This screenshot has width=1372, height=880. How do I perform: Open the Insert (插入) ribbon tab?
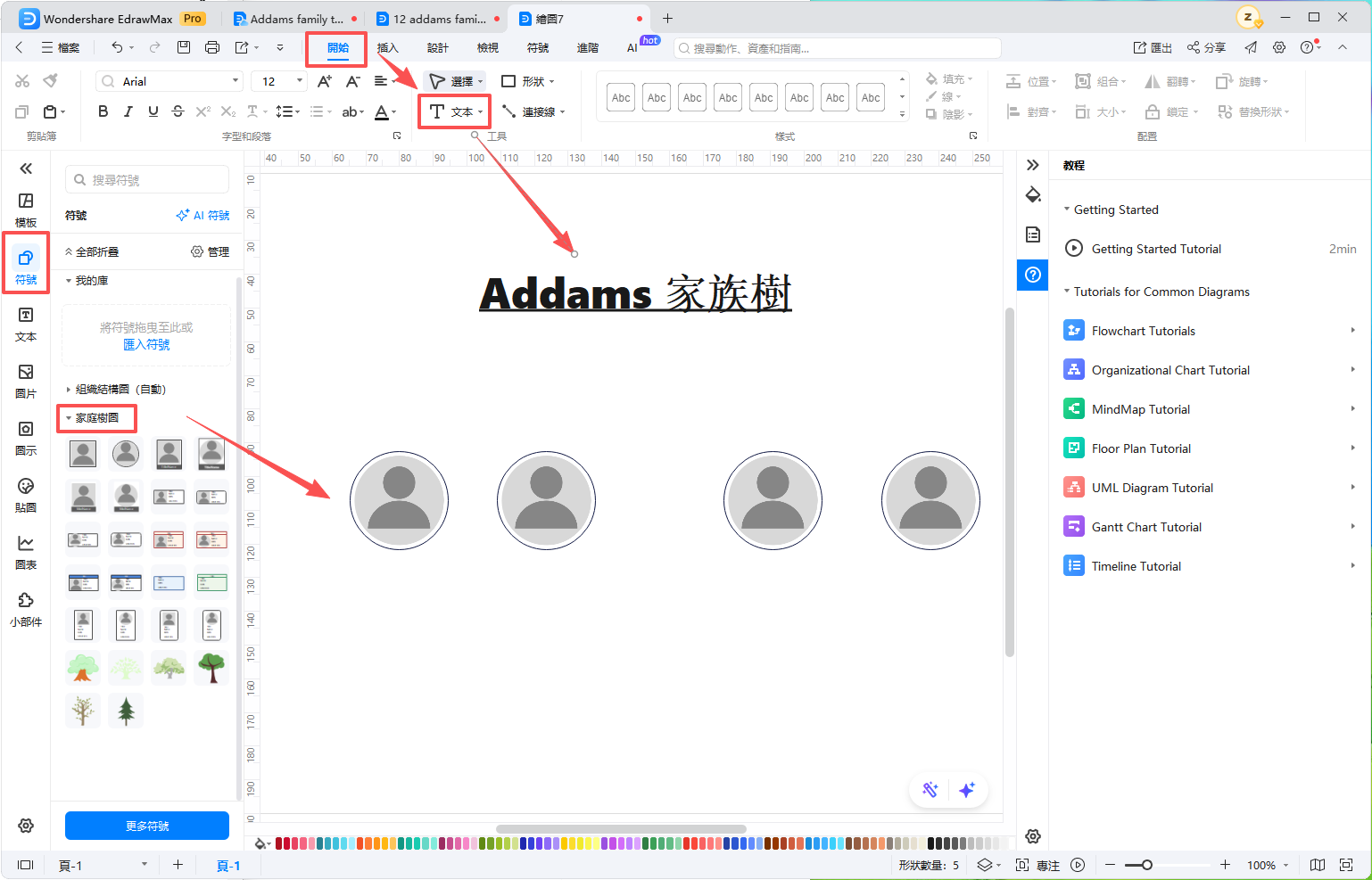point(387,47)
